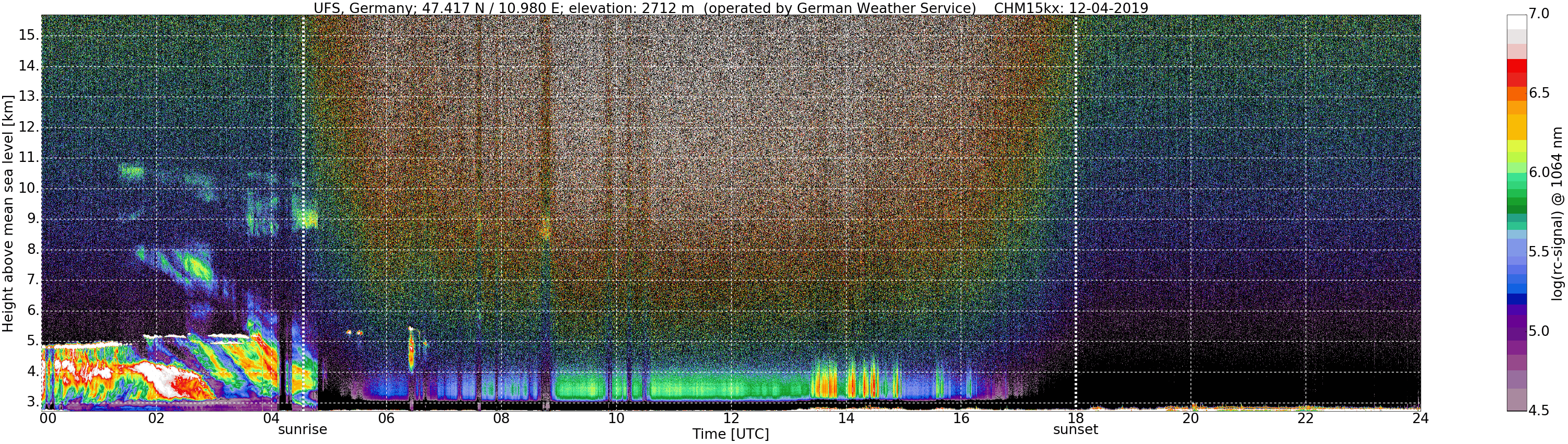Image resolution: width=1568 pixels, height=444 pixels.
Task: Click the x-axis tick label '16'
Action: 961,418
